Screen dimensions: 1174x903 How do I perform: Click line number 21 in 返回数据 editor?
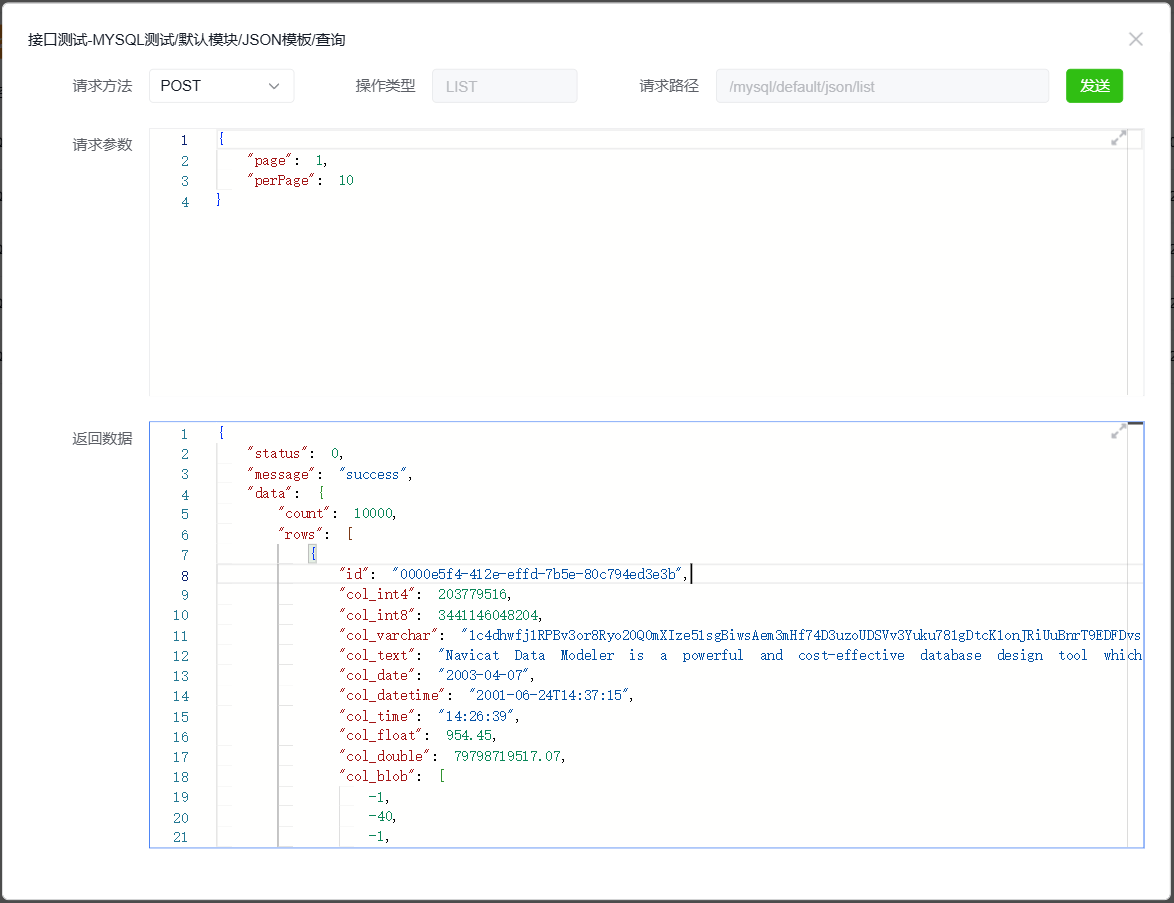[180, 837]
